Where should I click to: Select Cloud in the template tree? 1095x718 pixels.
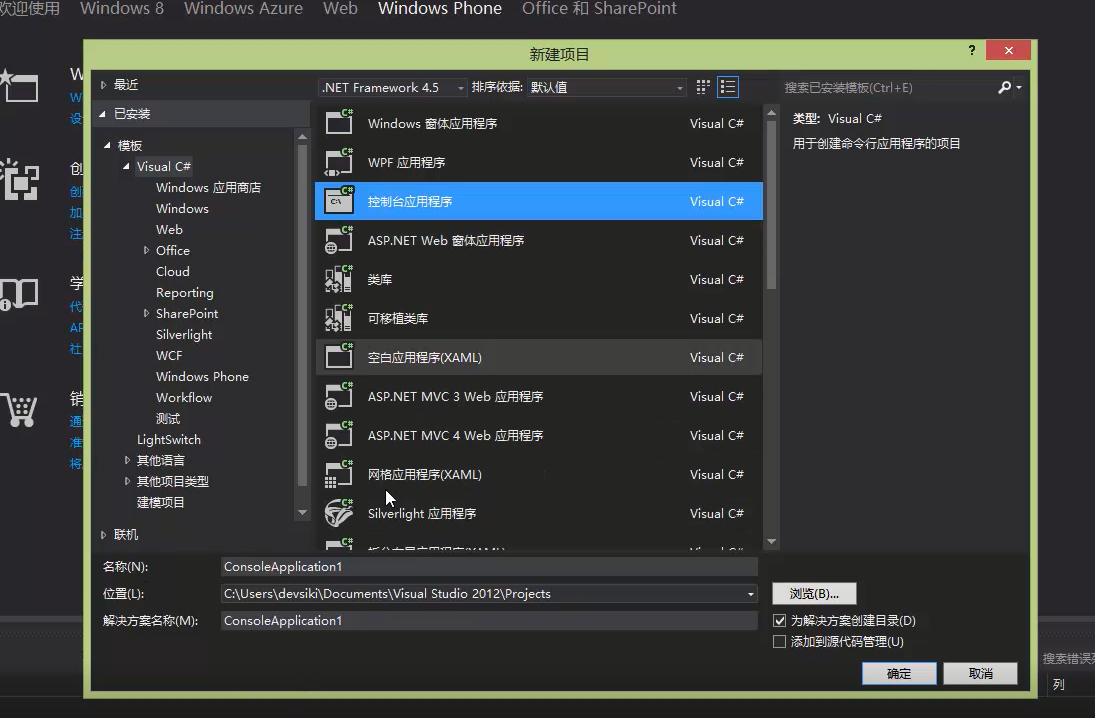tap(172, 272)
